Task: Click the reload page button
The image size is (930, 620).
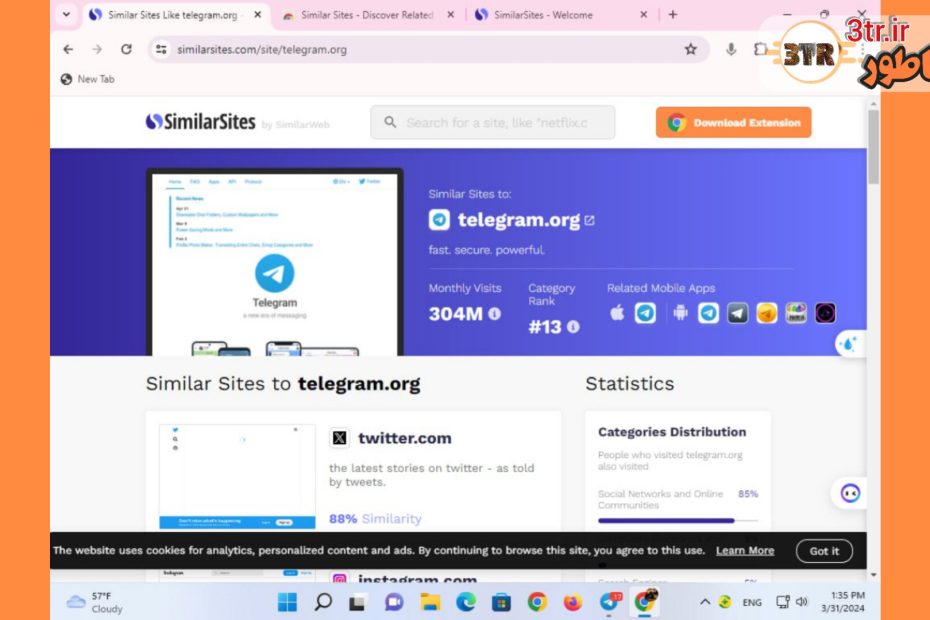Action: [x=126, y=49]
